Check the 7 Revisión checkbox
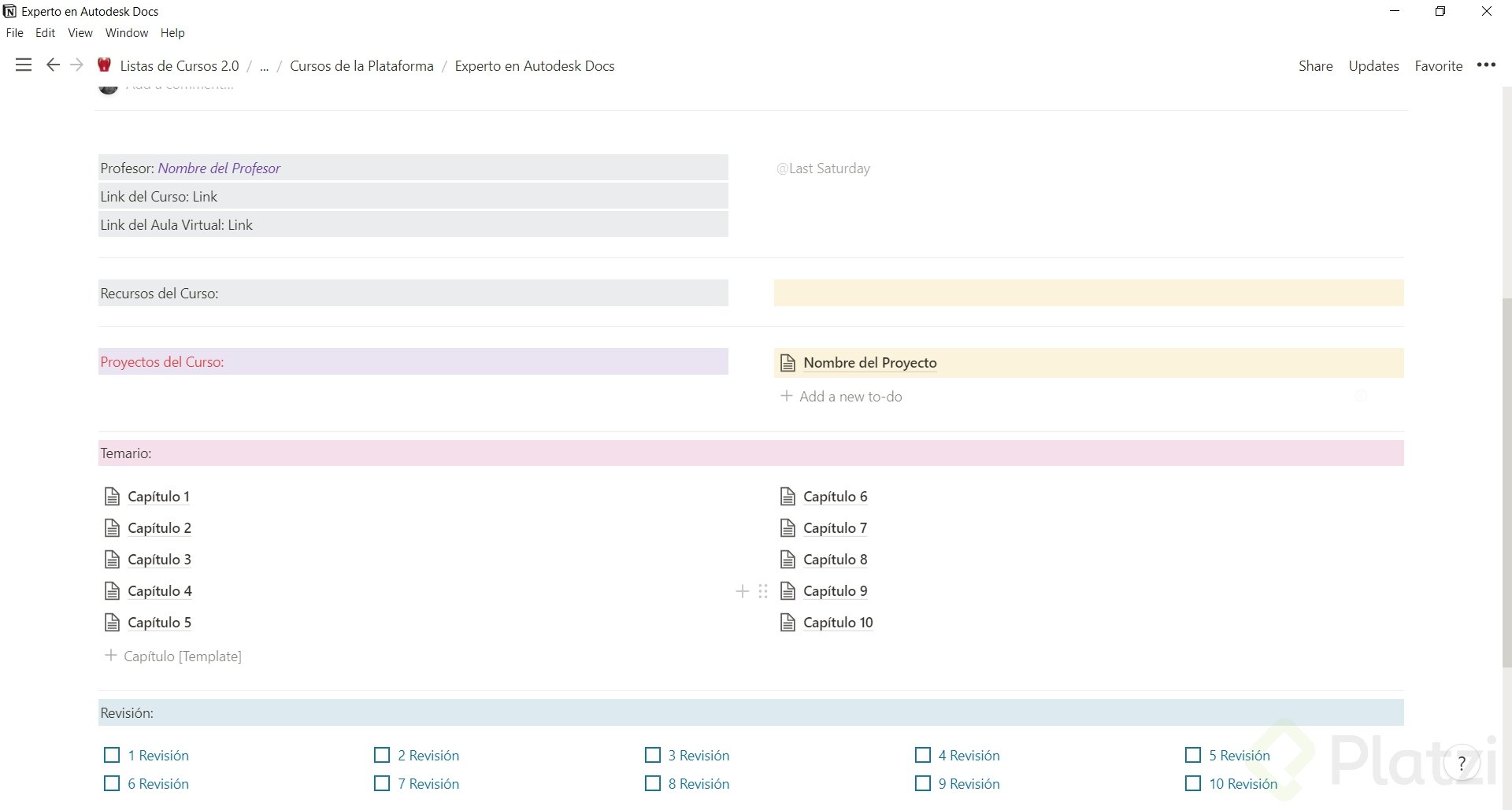Screen dimensions: 1512x810 (x=382, y=784)
